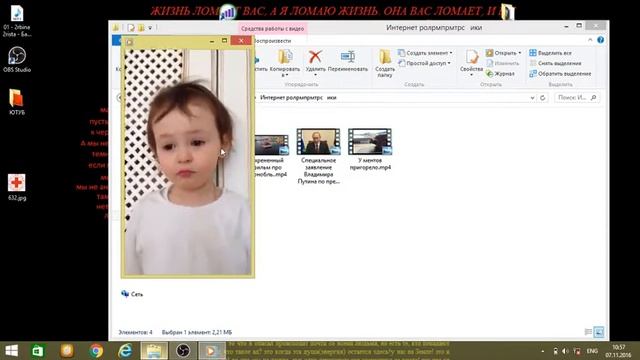640x360 pixels.
Task: Open Explorer help question mark icon
Action: (x=600, y=40)
